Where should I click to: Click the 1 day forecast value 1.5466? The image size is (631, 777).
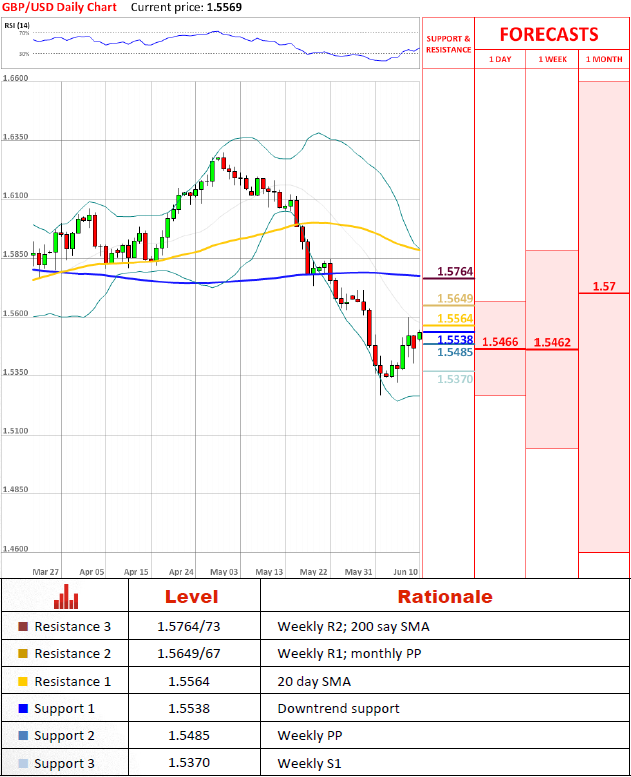500,341
